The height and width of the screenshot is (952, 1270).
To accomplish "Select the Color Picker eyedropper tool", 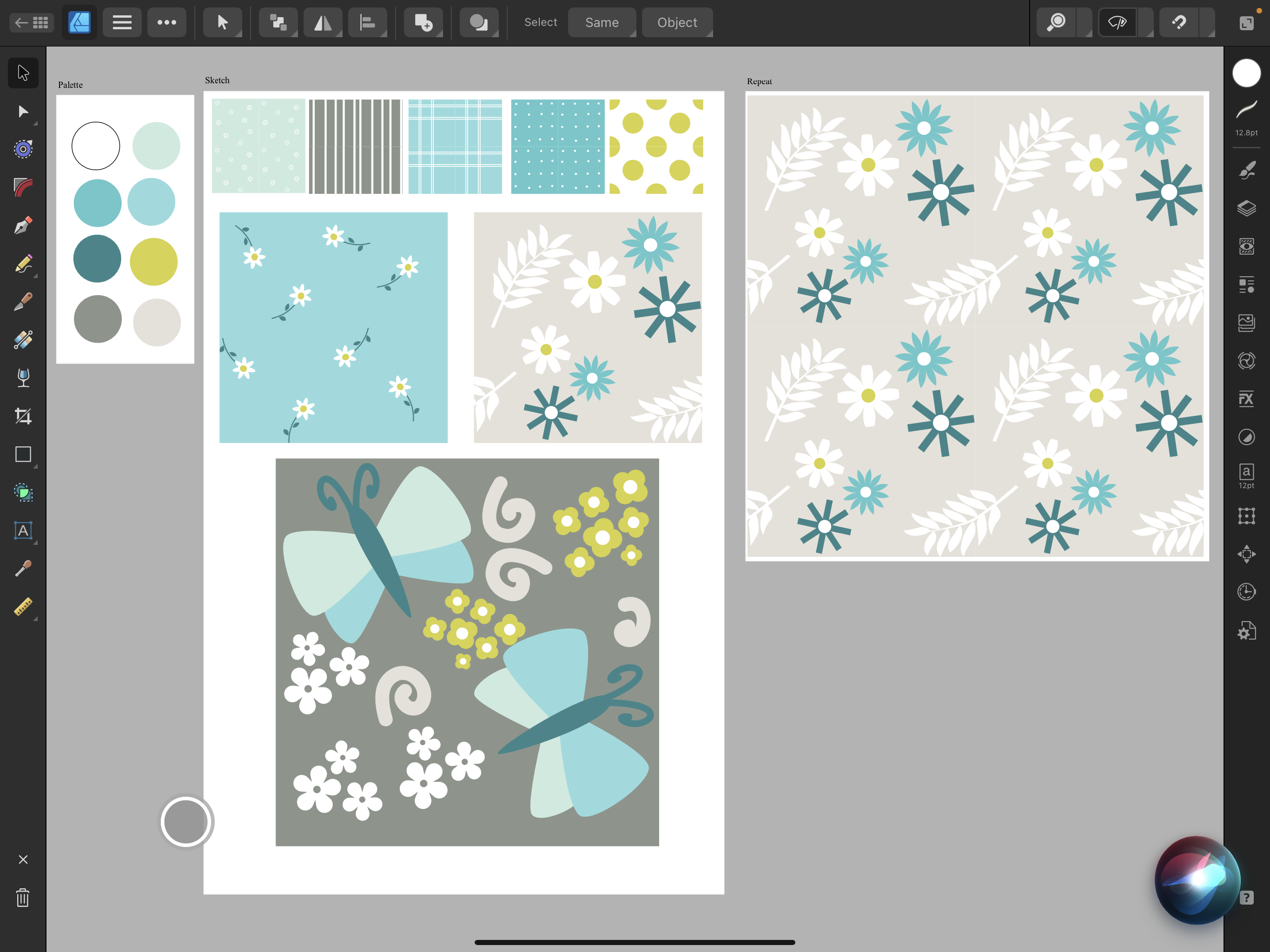I will 23,569.
